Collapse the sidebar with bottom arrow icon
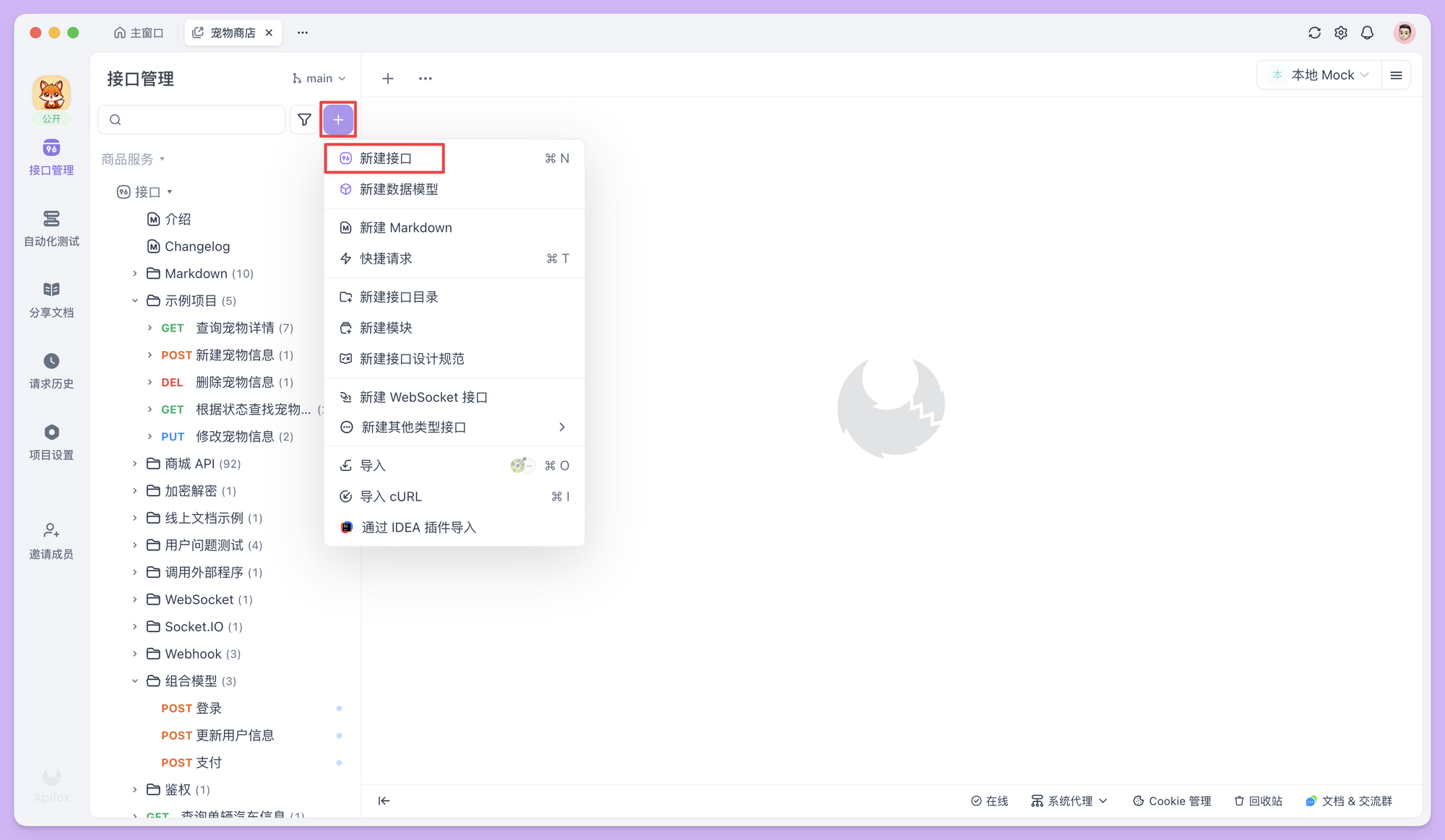1445x840 pixels. 384,800
